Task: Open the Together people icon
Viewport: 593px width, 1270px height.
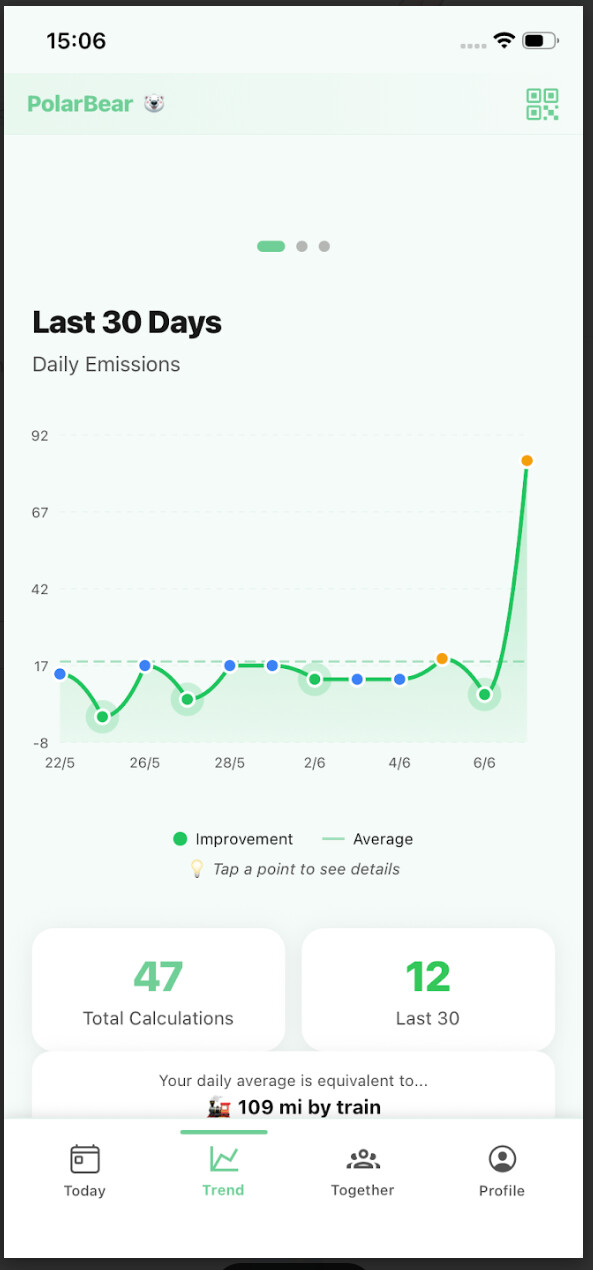Action: point(363,1159)
